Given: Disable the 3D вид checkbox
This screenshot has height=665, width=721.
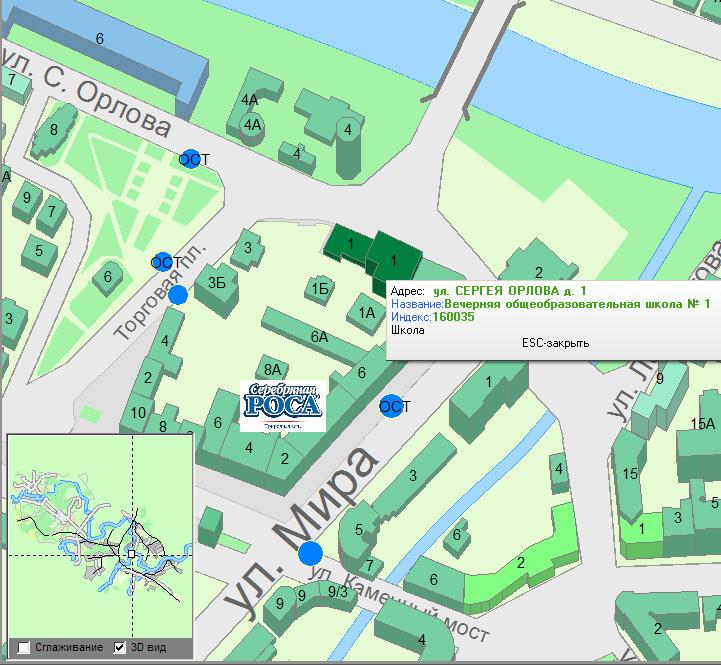Looking at the screenshot, I should click(121, 647).
